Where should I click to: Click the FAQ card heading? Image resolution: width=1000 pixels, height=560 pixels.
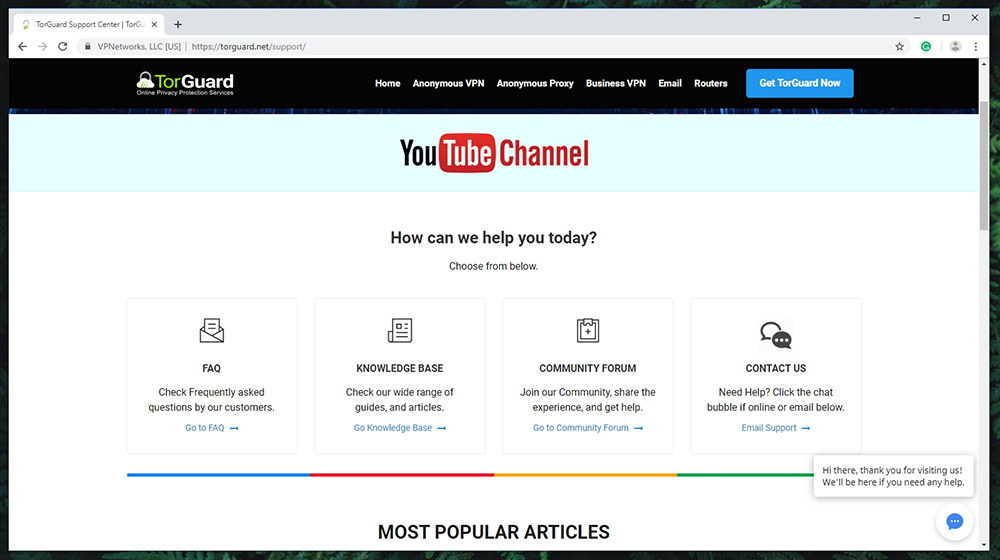212,368
